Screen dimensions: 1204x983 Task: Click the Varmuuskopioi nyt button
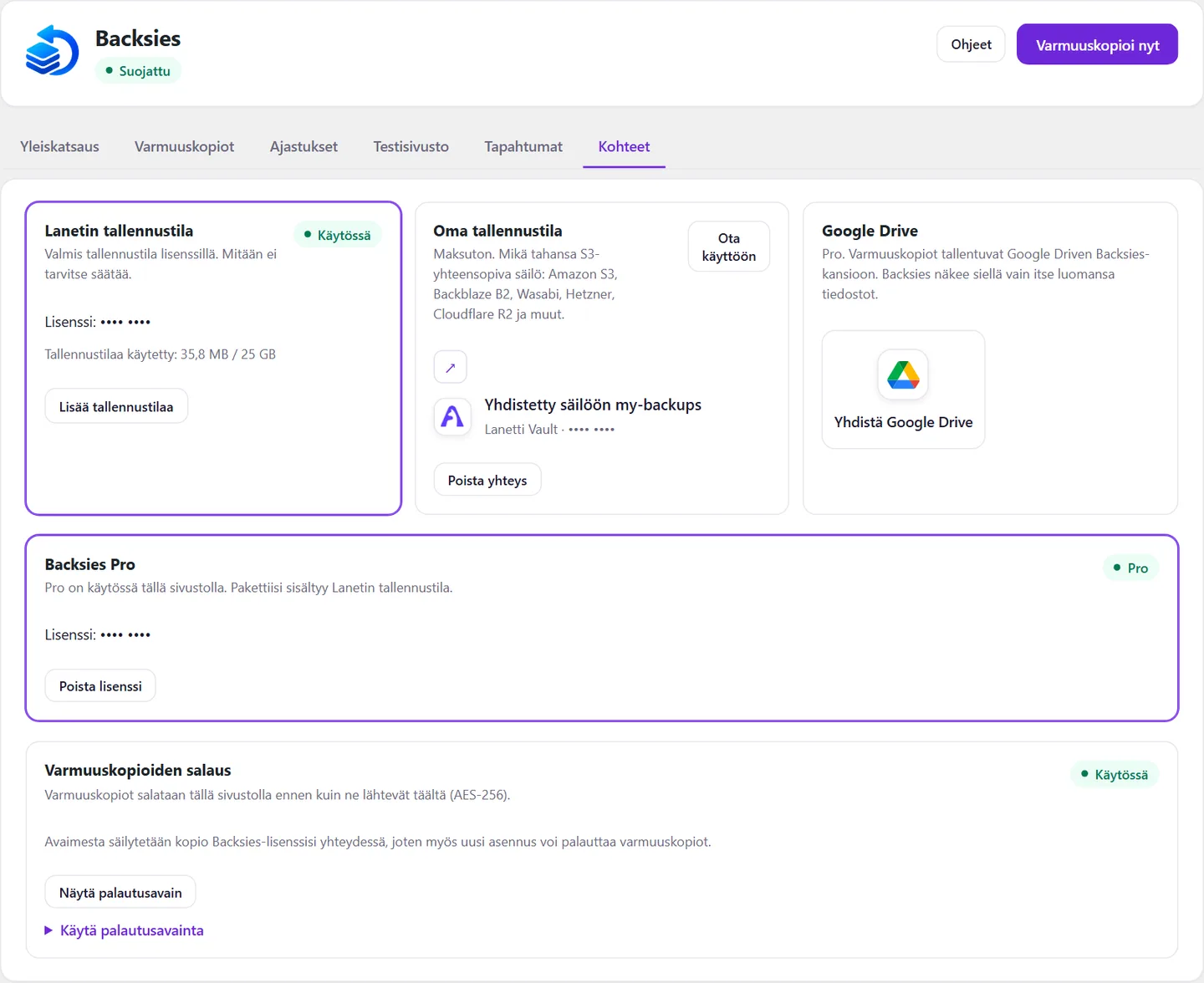[1097, 44]
